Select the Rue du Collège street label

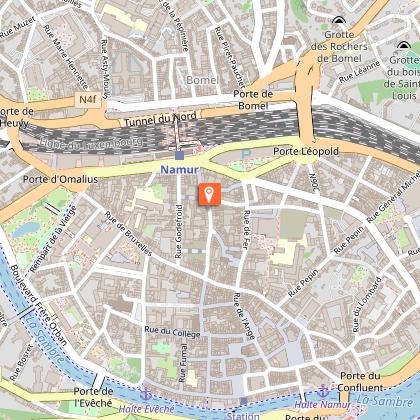pos(172,332)
